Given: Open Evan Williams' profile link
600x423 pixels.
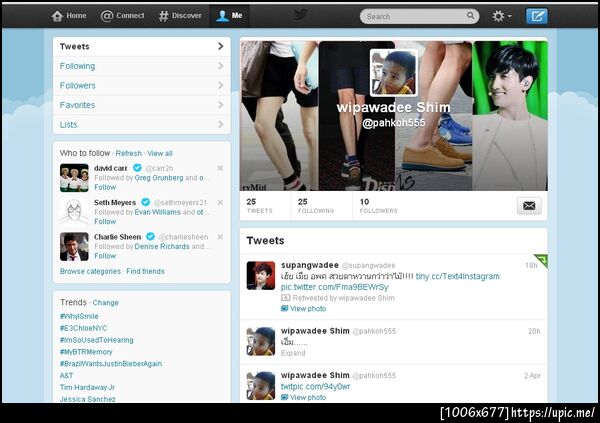Looking at the screenshot, I should tap(157, 212).
